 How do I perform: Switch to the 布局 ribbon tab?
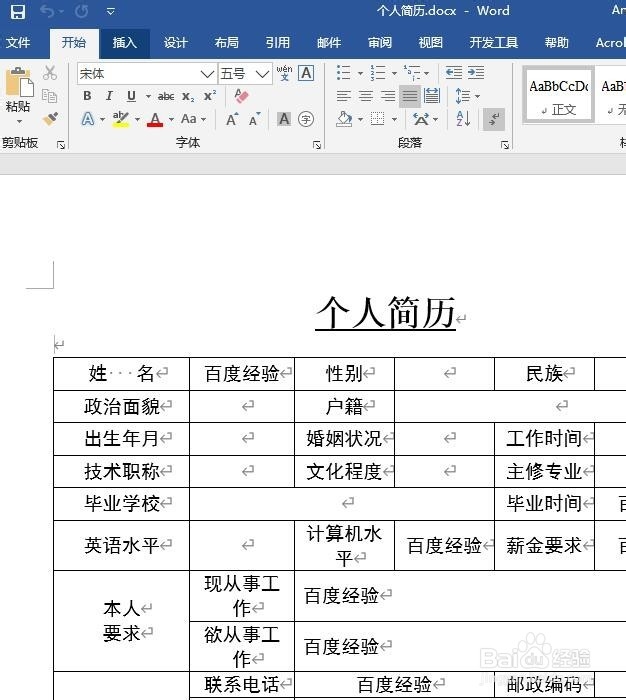[226, 43]
